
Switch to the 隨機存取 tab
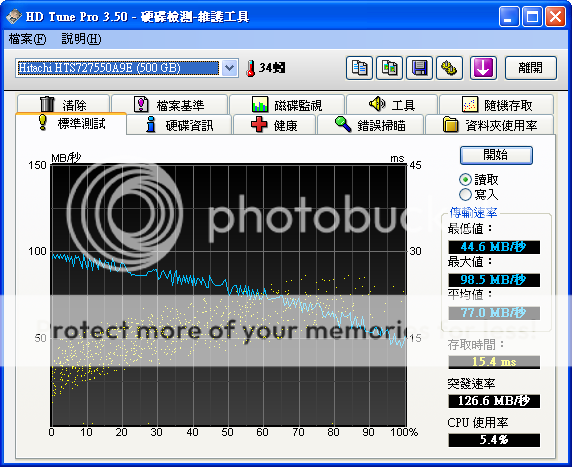click(x=496, y=105)
